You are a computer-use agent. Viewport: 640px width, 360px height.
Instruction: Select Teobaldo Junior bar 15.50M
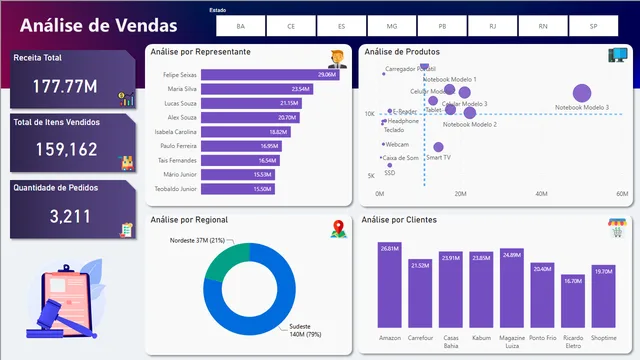[x=238, y=189]
